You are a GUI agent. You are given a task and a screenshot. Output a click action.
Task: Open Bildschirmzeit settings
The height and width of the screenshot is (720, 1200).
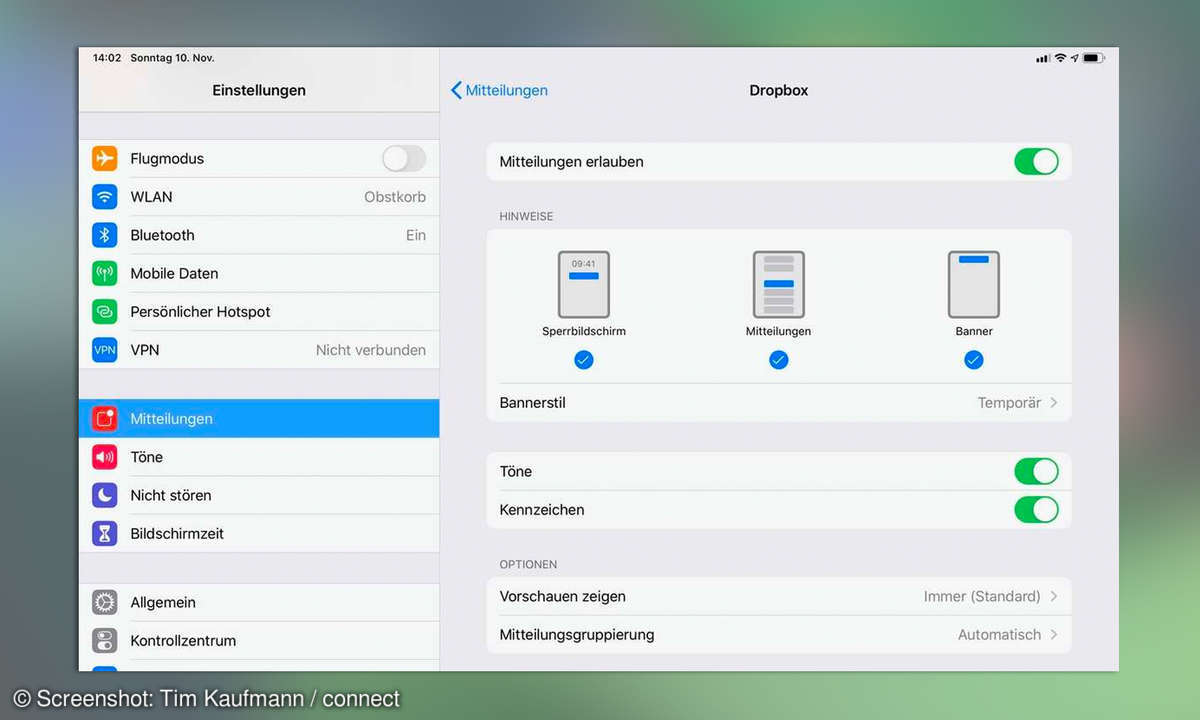[x=259, y=533]
